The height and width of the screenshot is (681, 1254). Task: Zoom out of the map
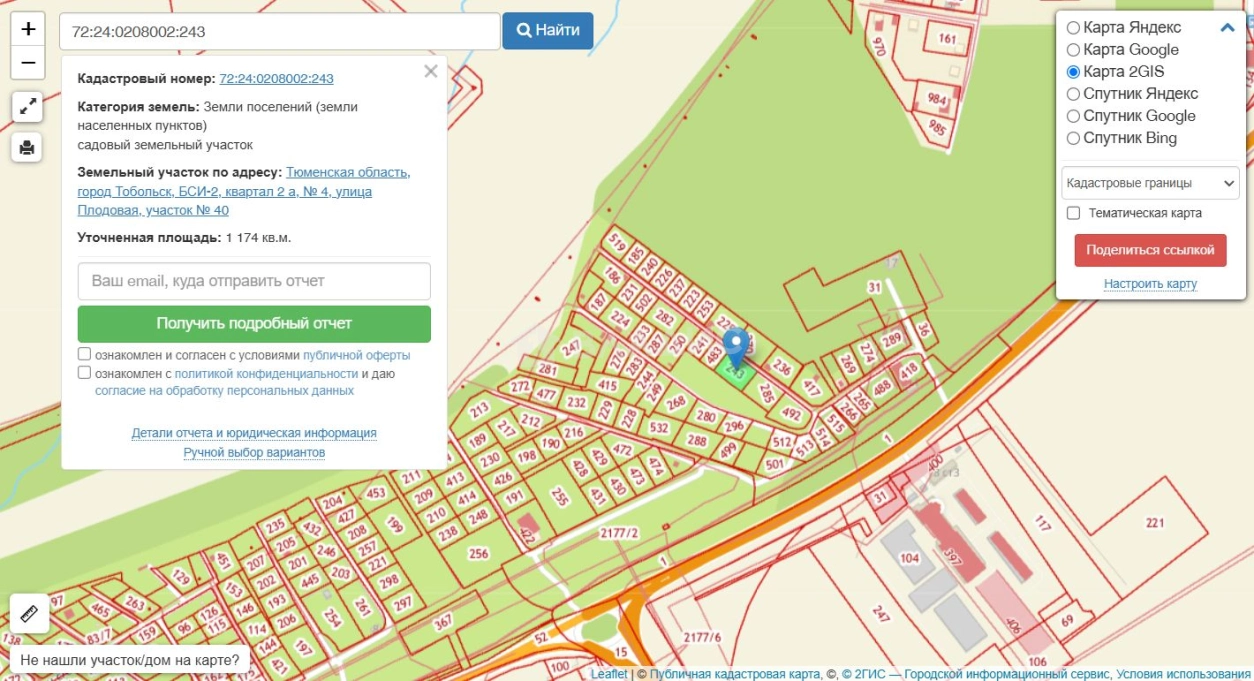[x=28, y=63]
